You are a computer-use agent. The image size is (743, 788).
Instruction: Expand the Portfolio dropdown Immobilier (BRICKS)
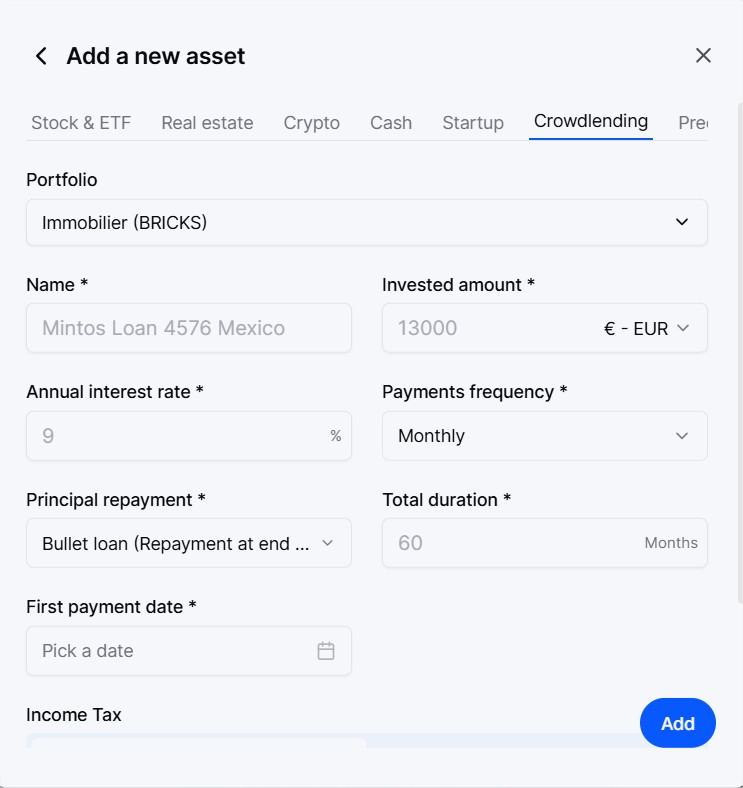coord(367,223)
